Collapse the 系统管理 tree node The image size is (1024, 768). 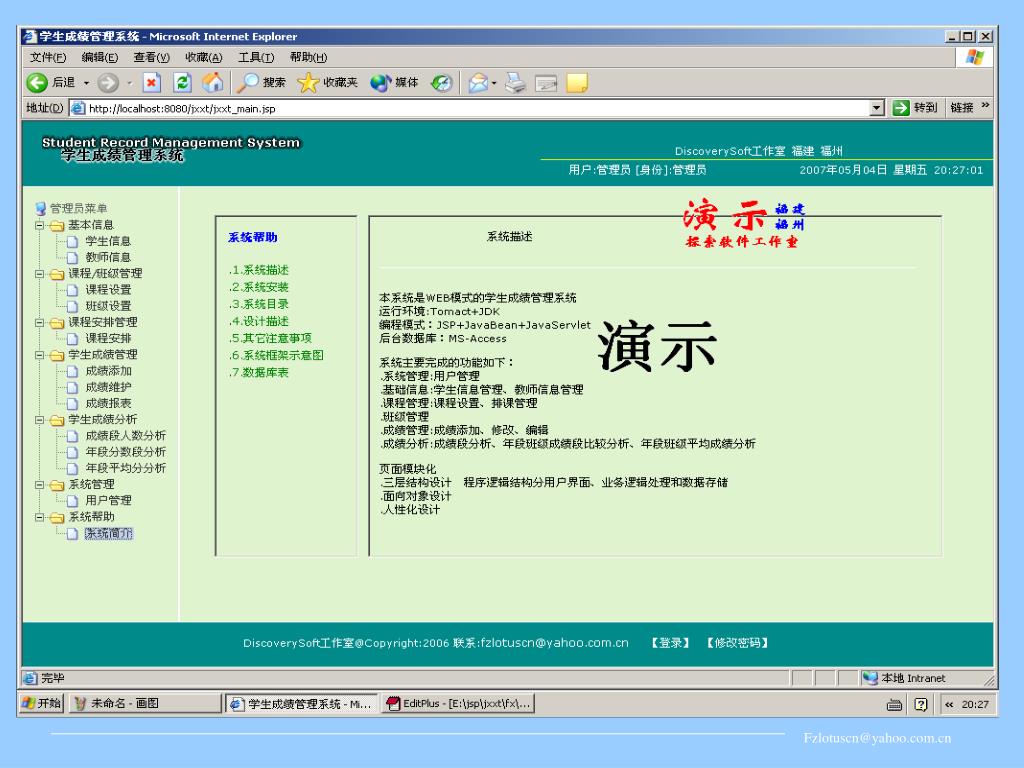coord(40,485)
